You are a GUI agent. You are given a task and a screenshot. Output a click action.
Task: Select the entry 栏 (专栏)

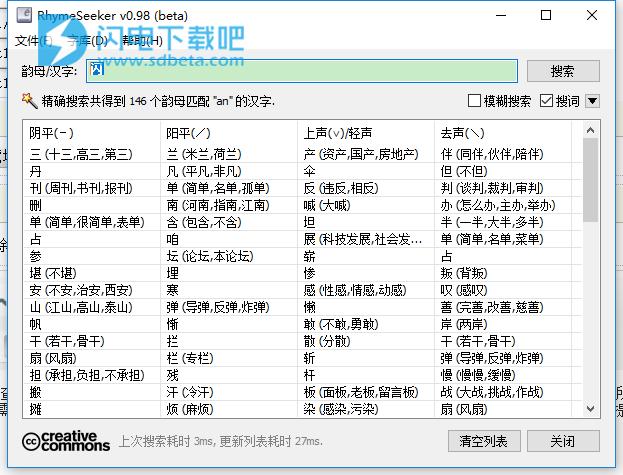coord(190,359)
